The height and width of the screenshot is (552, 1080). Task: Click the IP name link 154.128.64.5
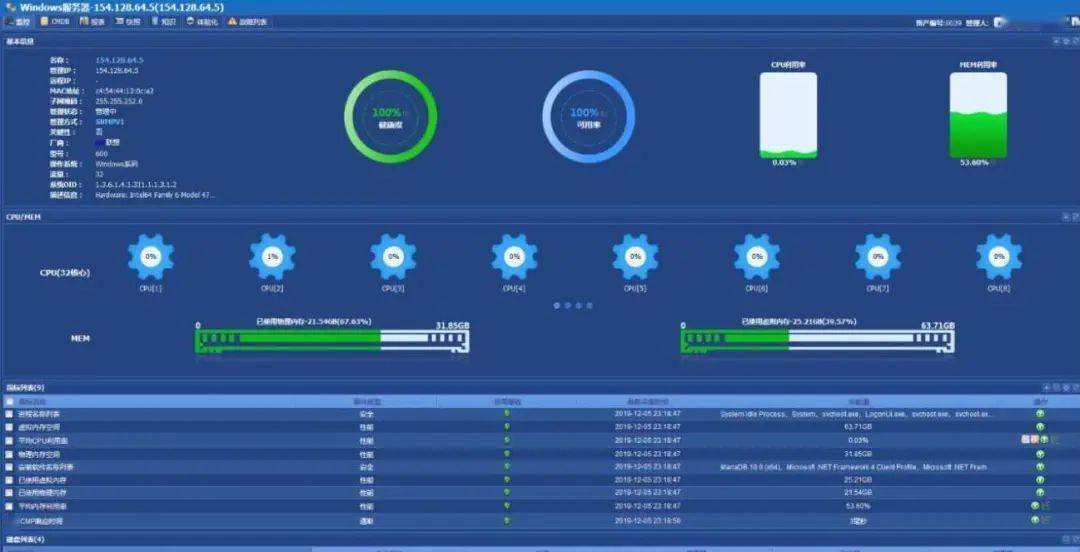coord(117,60)
